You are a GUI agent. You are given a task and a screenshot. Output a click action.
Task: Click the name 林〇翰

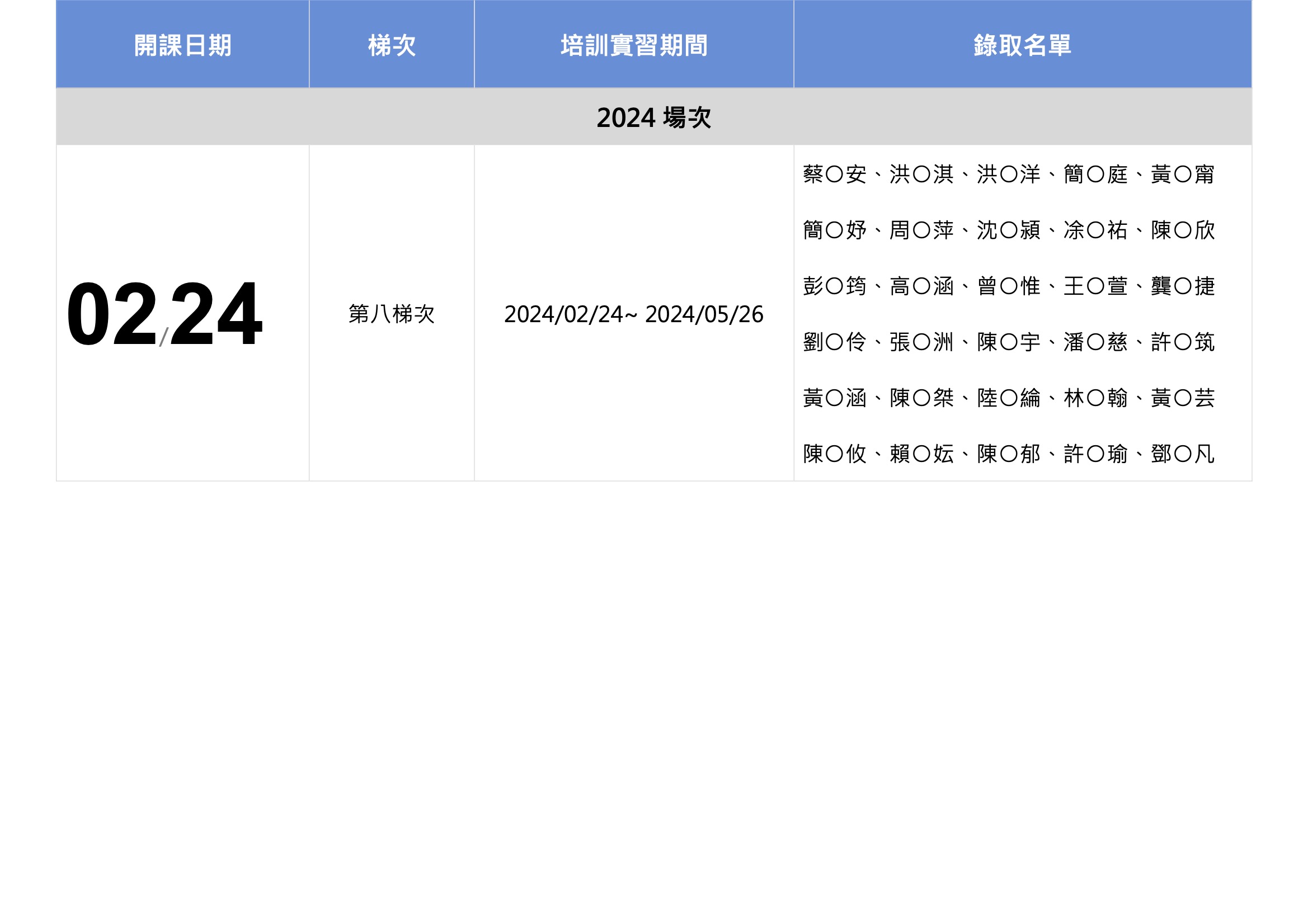point(1095,398)
